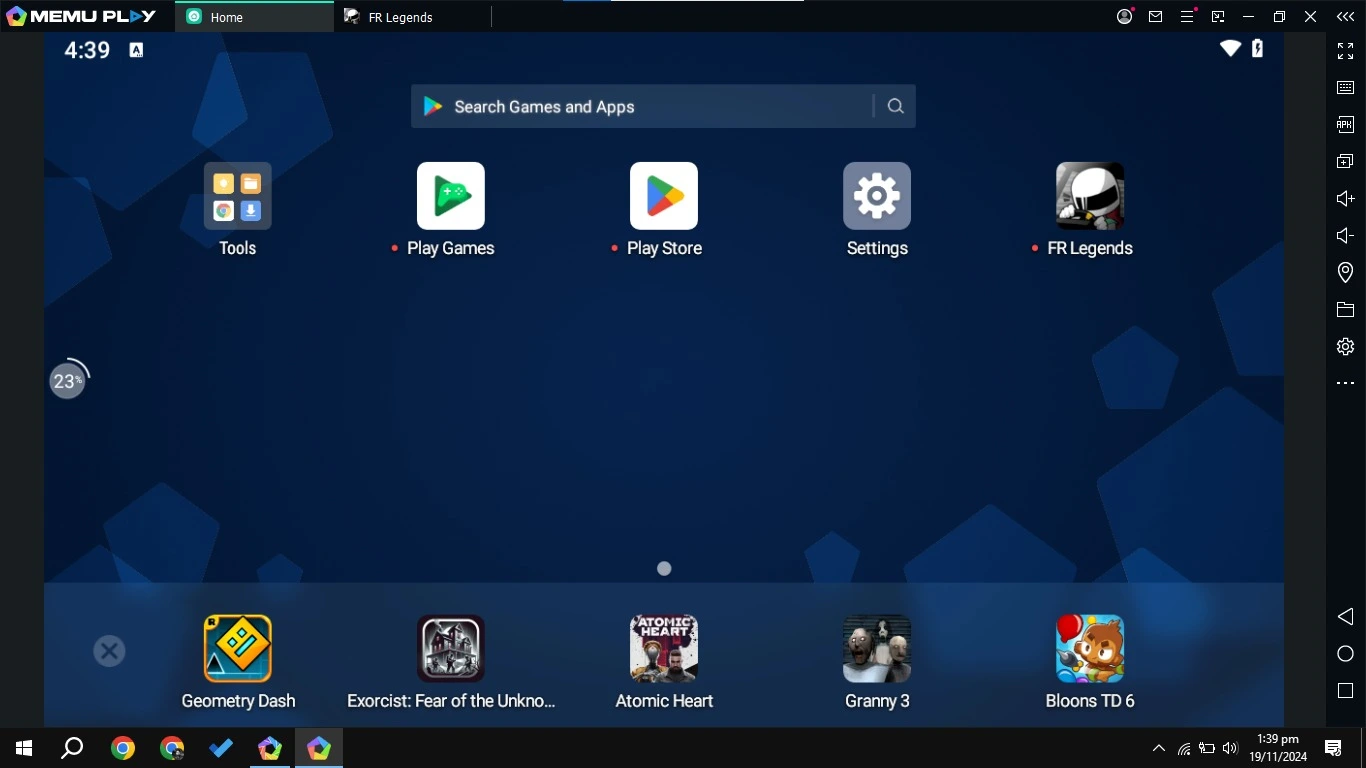Screen dimensions: 1366x768
Task: Click the 23% memory booster ball
Action: click(x=68, y=380)
